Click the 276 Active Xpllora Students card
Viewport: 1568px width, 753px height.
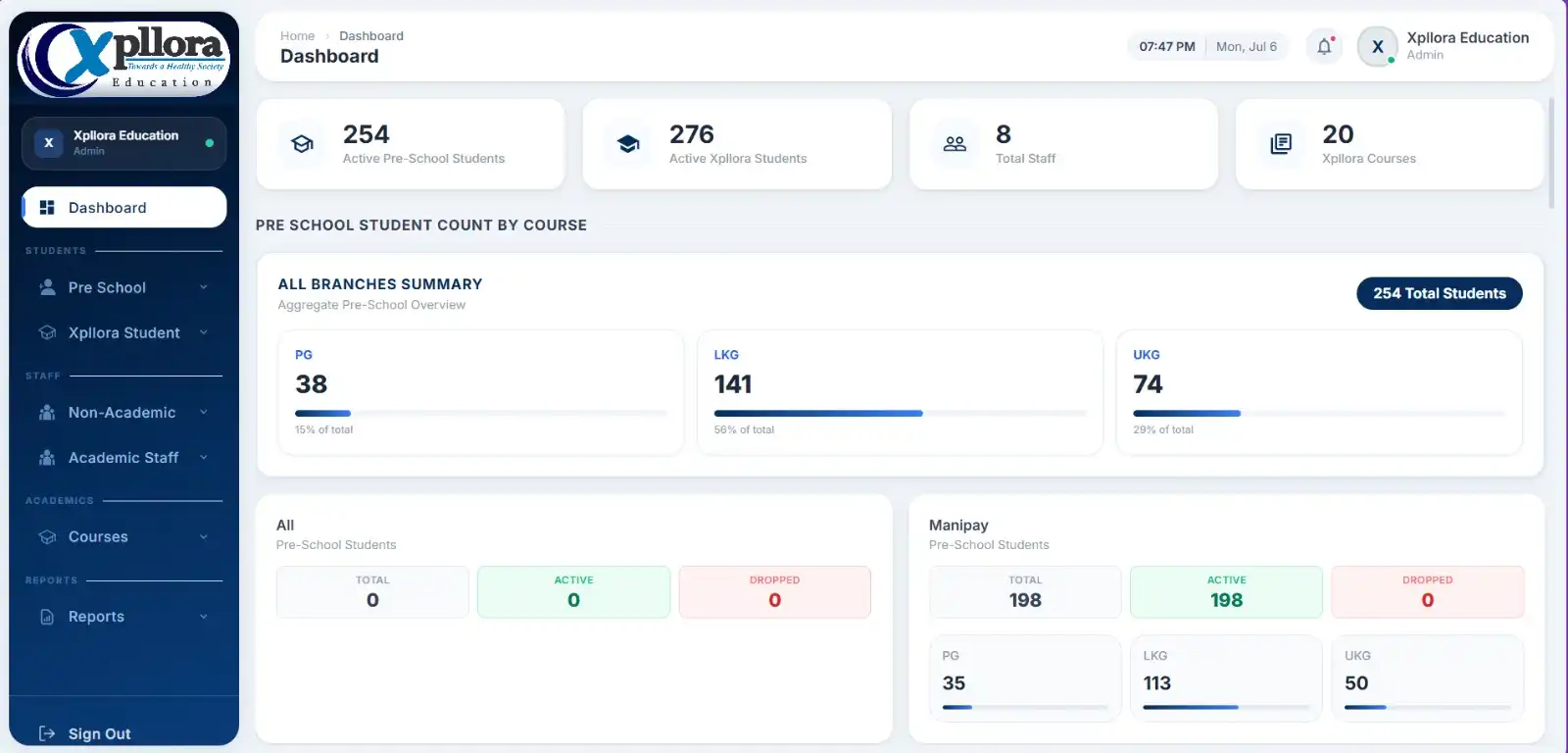(x=737, y=144)
